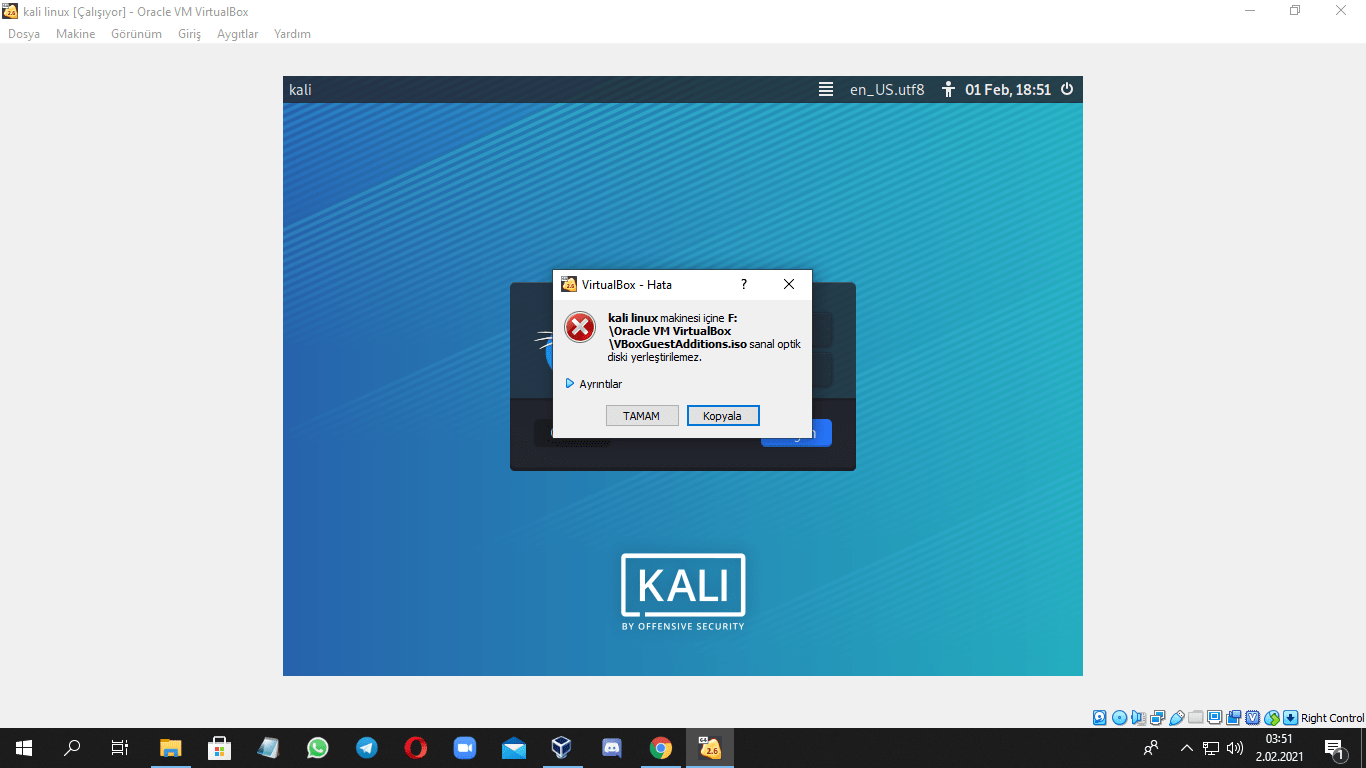
Task: Click the Kopyala button
Action: (723, 416)
